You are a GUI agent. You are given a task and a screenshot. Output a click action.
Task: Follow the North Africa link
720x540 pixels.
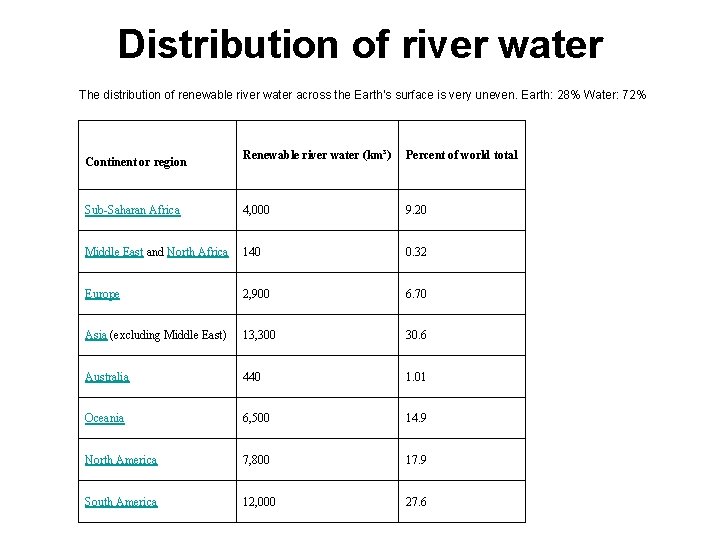[197, 252]
